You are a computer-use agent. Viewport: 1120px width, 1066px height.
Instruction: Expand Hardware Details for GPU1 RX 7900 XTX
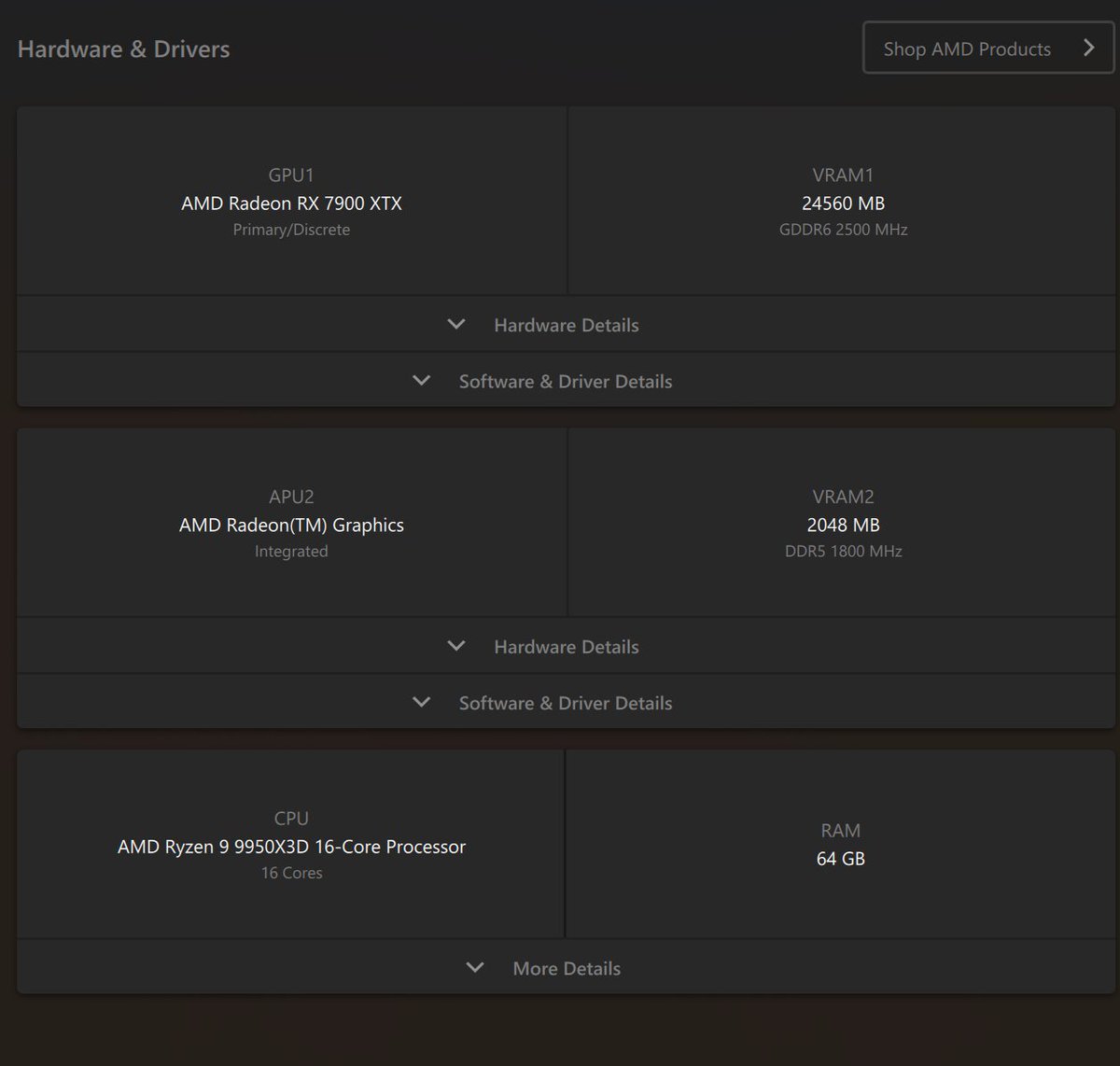[566, 325]
